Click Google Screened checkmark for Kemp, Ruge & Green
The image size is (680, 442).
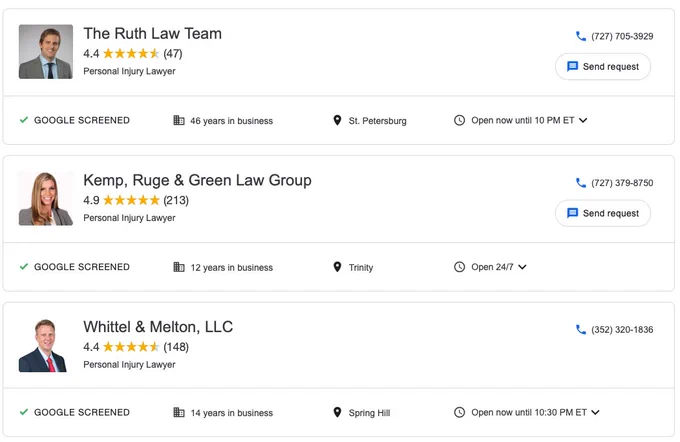click(24, 266)
